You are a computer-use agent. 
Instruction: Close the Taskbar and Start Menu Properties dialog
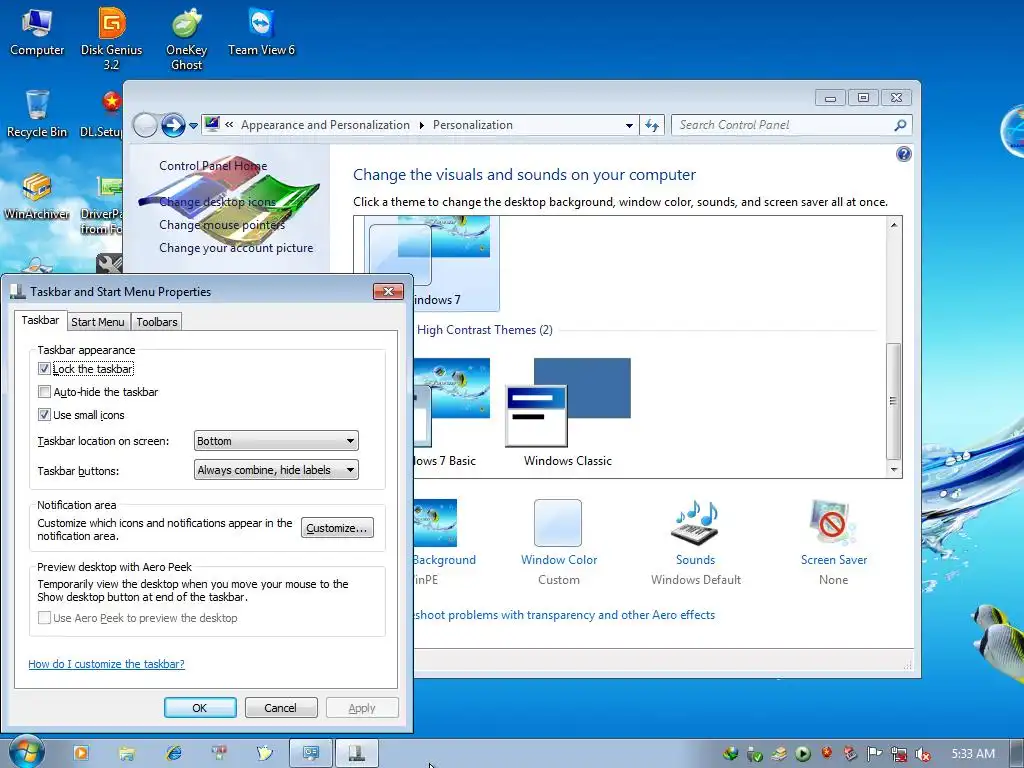[x=388, y=291]
